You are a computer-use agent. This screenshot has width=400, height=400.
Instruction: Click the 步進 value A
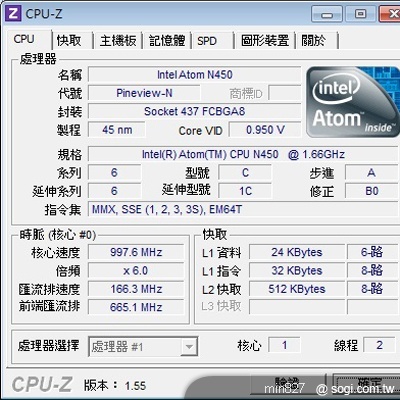click(372, 173)
